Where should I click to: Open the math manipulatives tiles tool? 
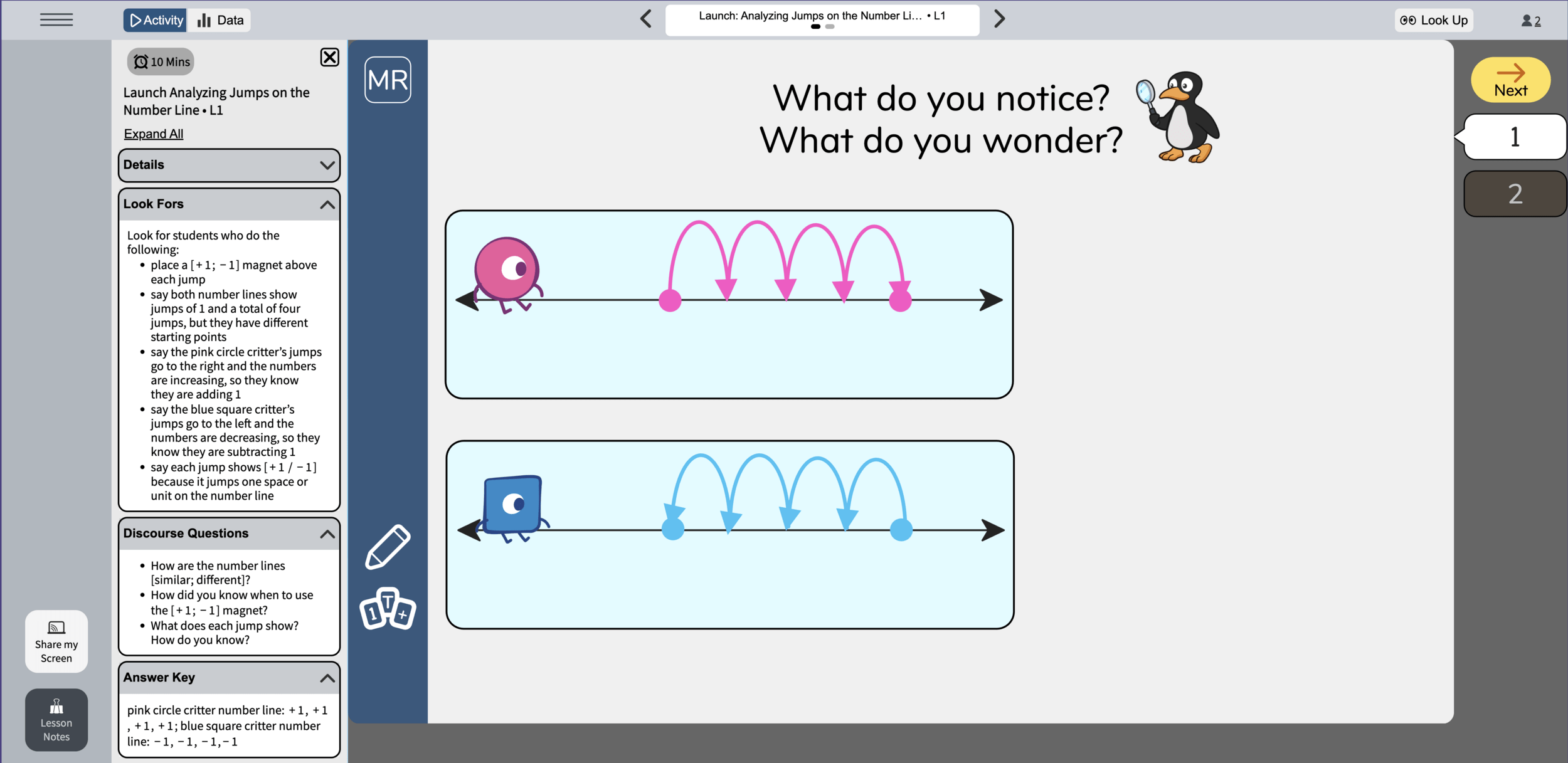pos(388,609)
